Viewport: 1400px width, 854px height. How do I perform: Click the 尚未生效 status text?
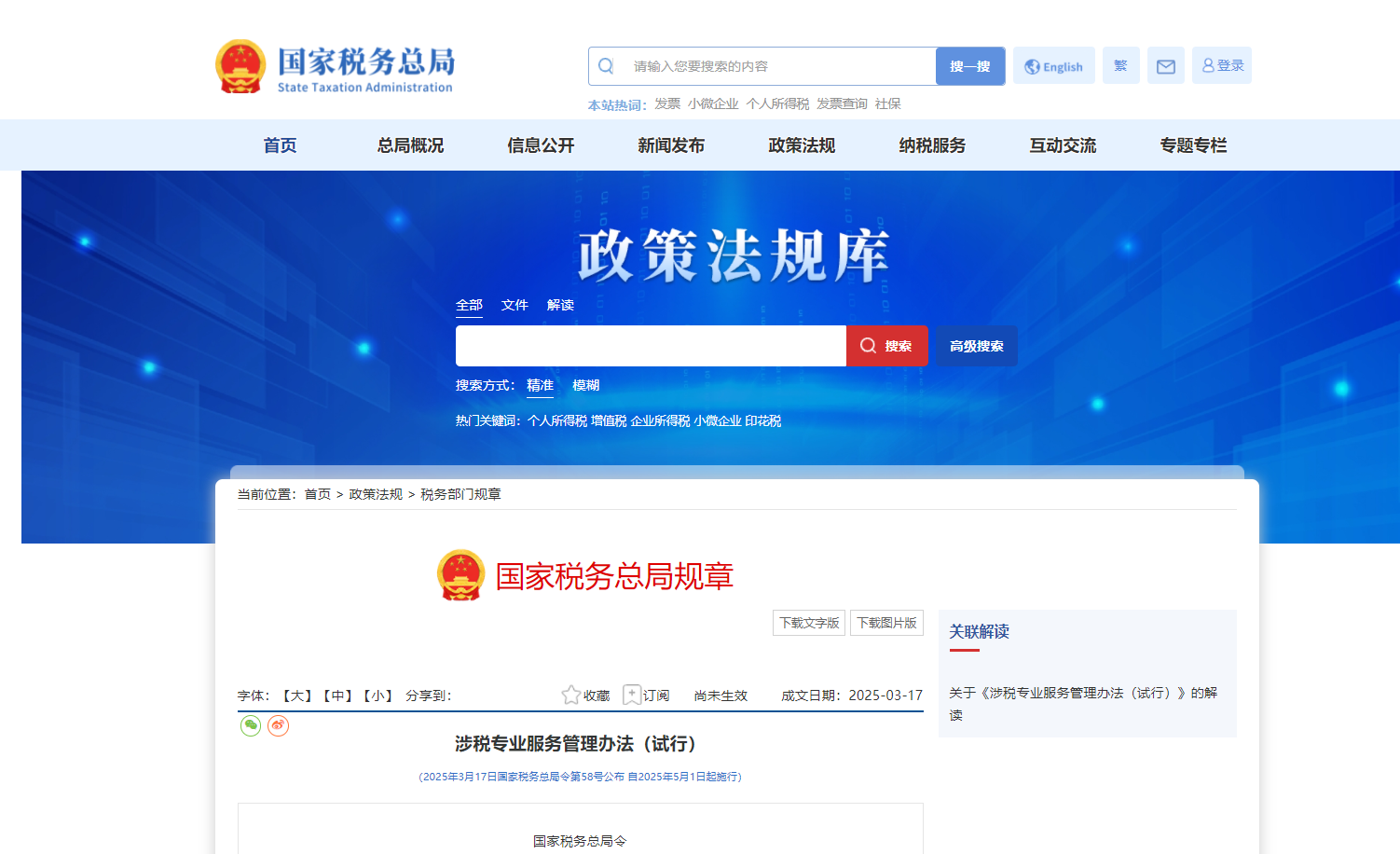(721, 696)
